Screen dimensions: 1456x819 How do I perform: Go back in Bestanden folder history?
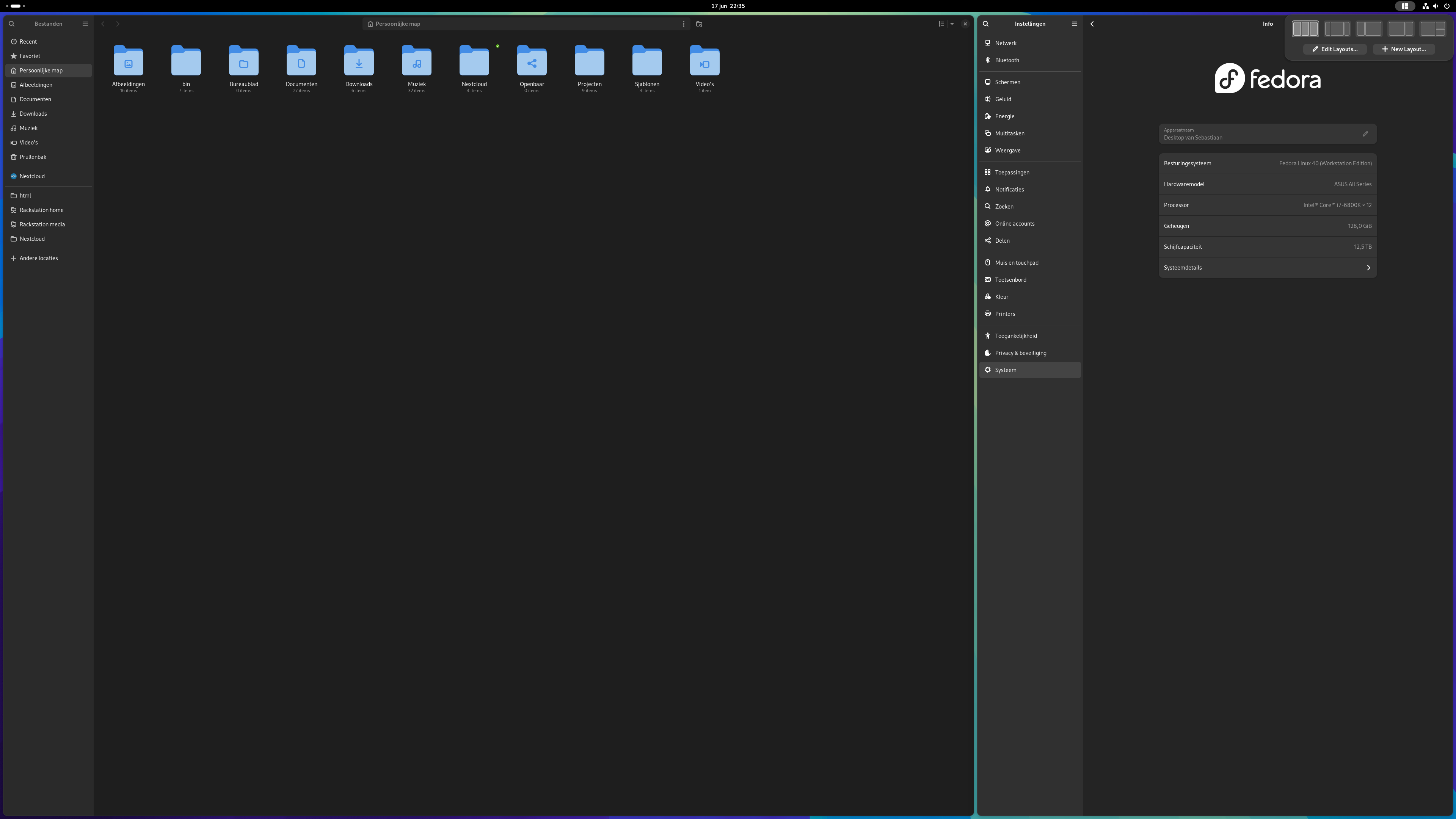click(x=103, y=24)
